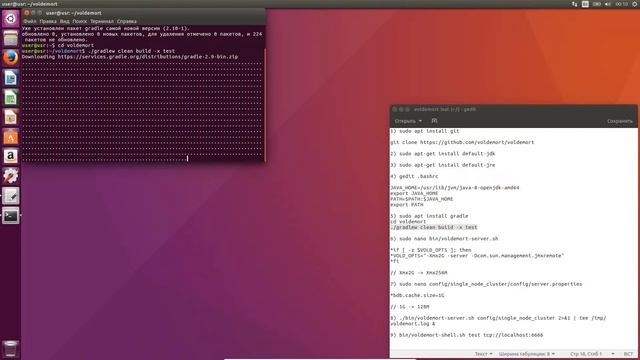Open the sound volume indicator

pos(608,4)
